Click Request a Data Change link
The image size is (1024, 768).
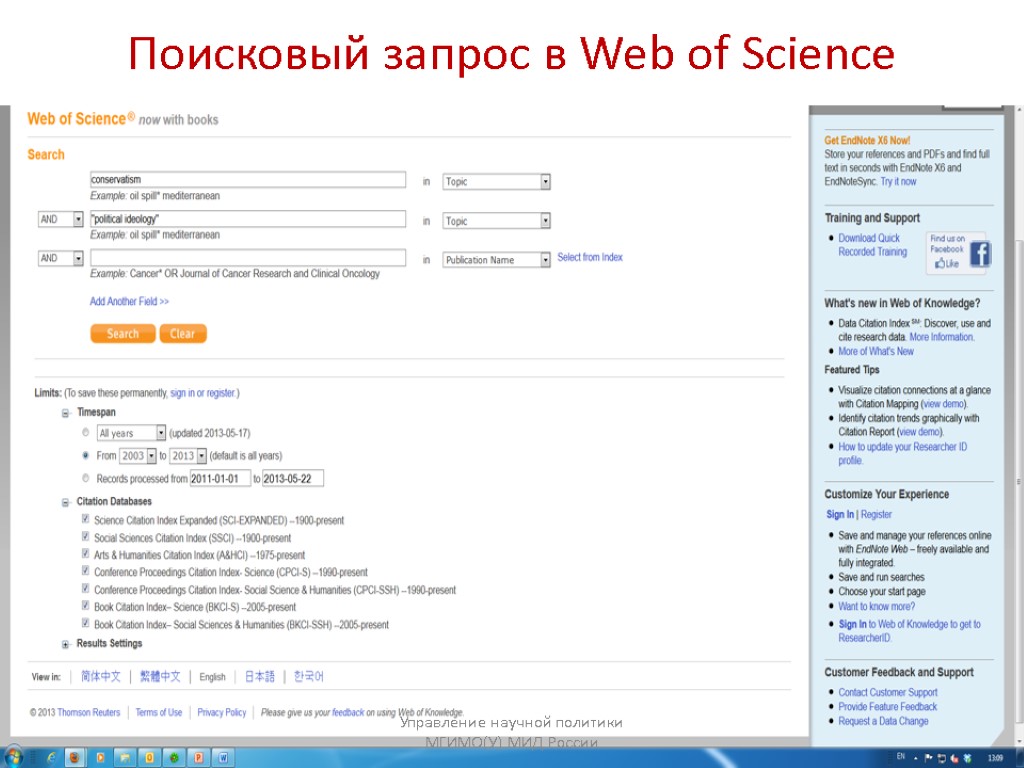[883, 721]
